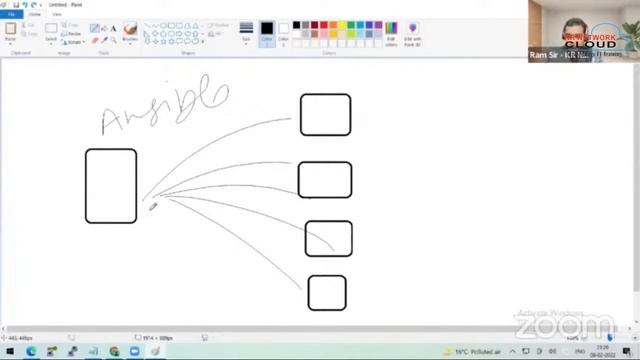
Task: Show hidden system tray icons chevron
Action: pos(512,351)
